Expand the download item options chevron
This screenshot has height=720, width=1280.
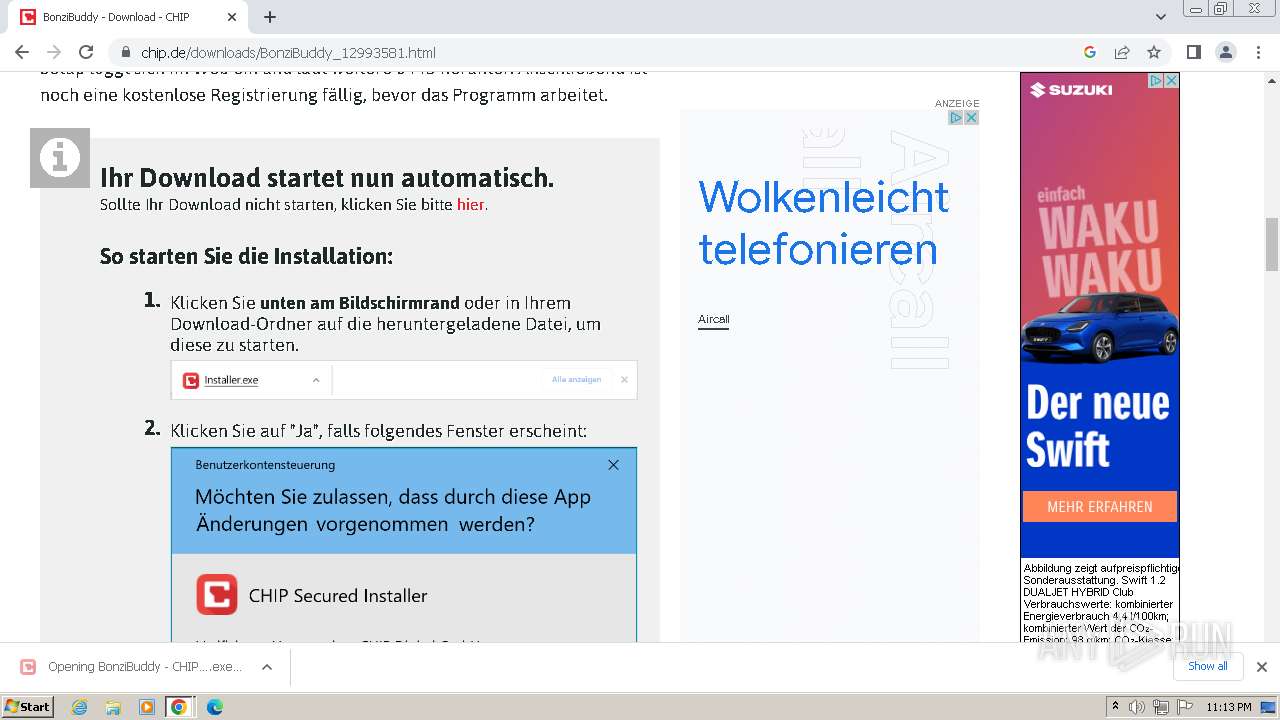(267, 667)
